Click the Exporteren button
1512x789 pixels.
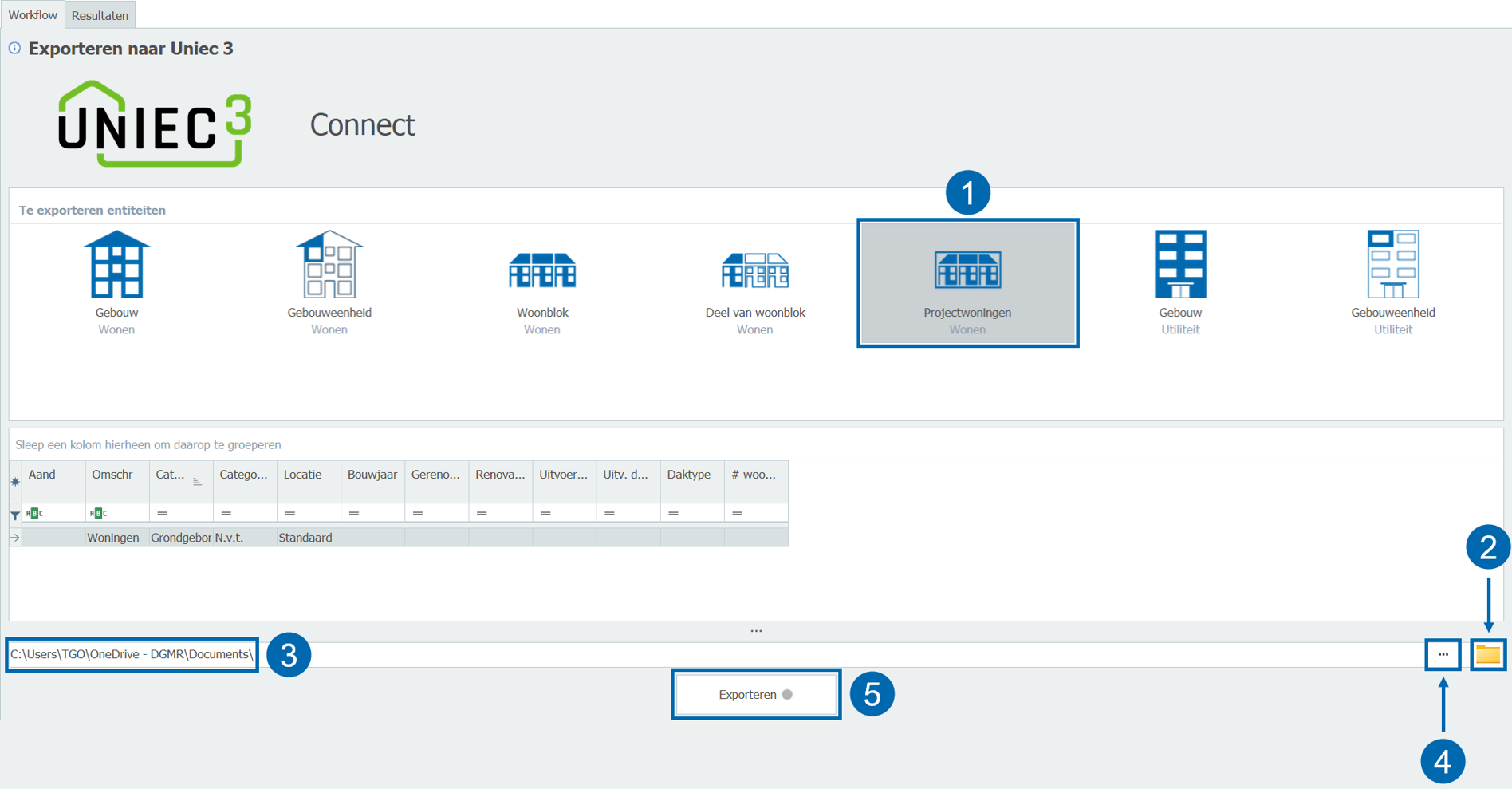755,694
